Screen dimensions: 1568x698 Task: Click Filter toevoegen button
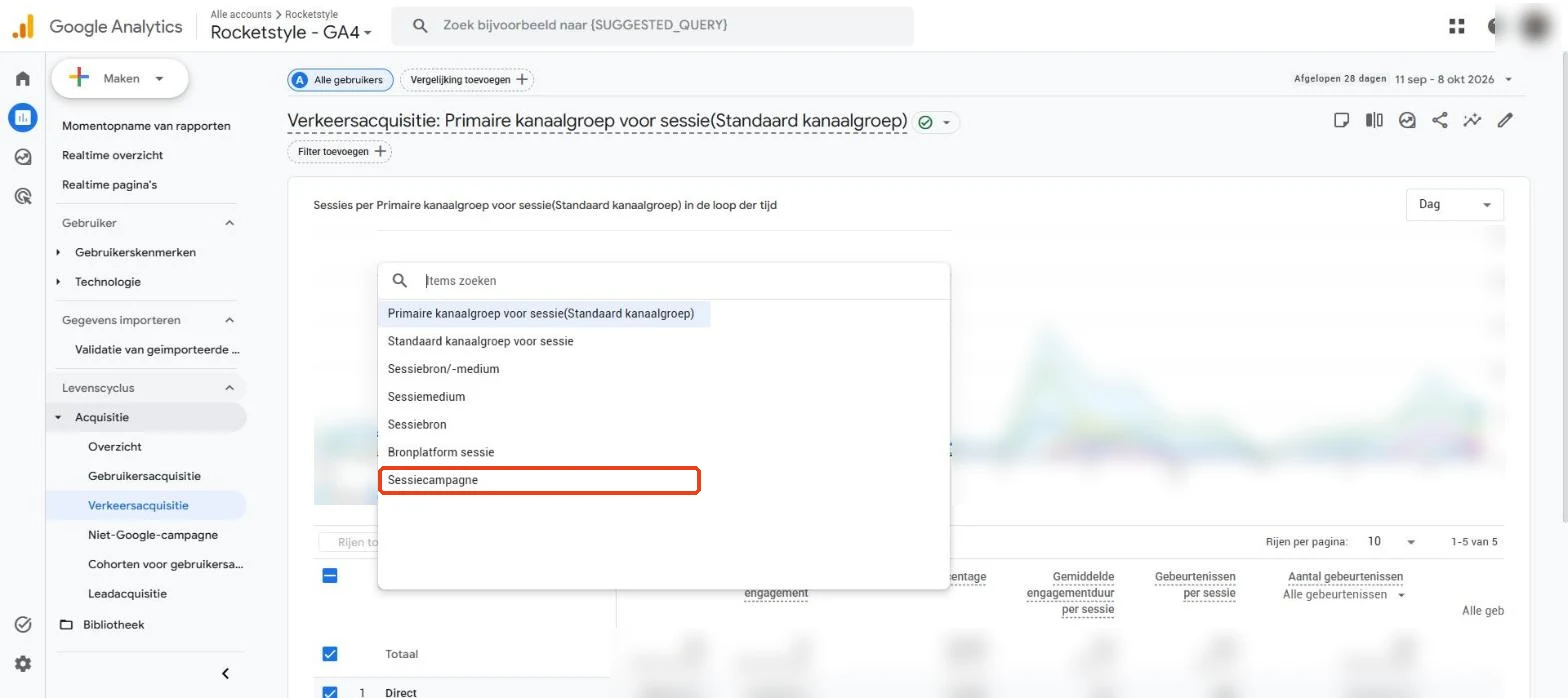pyautogui.click(x=339, y=152)
